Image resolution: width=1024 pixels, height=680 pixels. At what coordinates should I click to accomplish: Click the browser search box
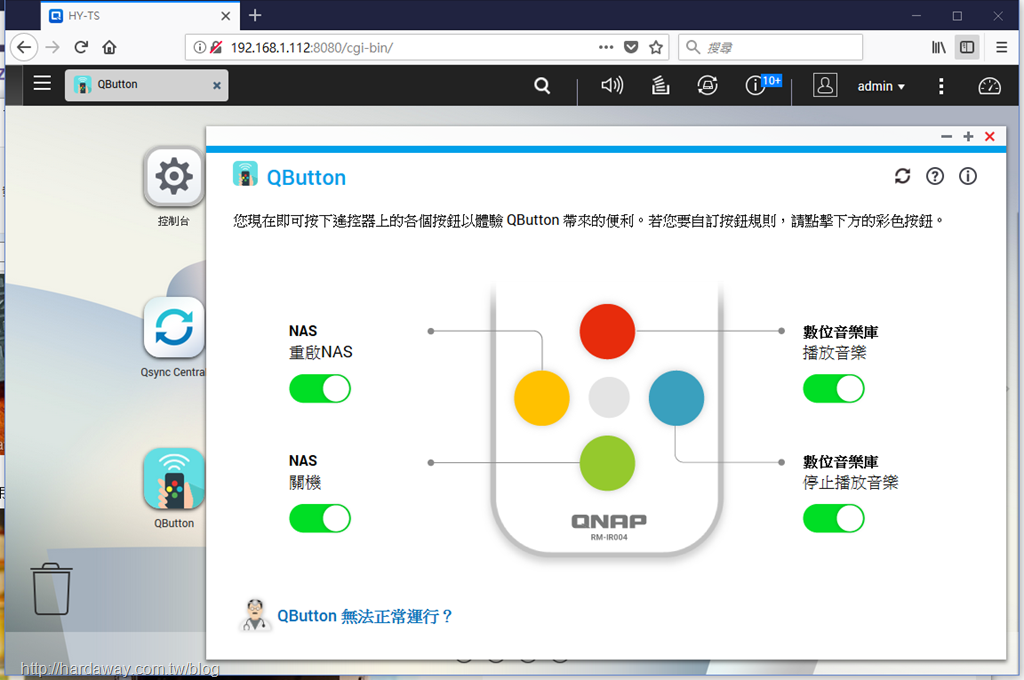pyautogui.click(x=771, y=48)
